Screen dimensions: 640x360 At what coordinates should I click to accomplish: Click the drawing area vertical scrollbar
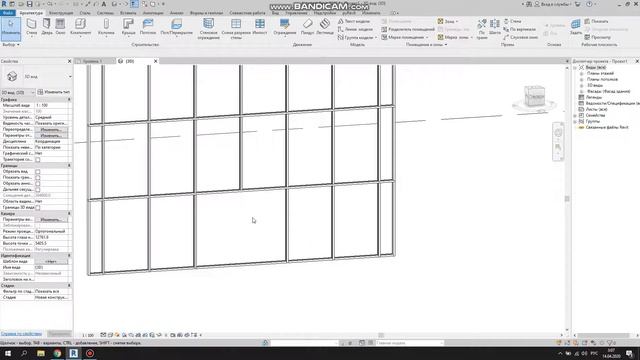coord(567,199)
